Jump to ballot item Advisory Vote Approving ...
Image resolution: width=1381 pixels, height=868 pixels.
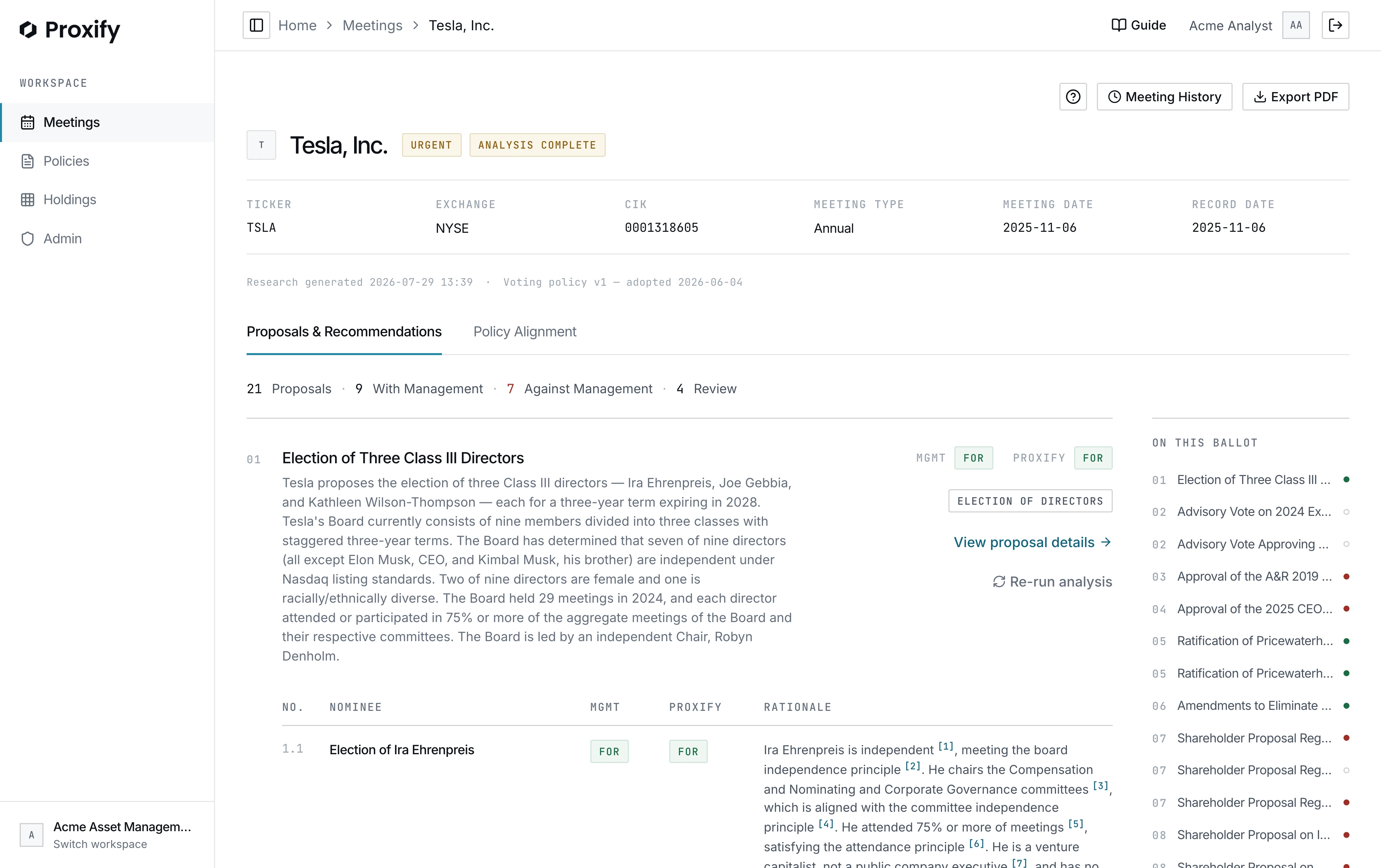[1250, 544]
